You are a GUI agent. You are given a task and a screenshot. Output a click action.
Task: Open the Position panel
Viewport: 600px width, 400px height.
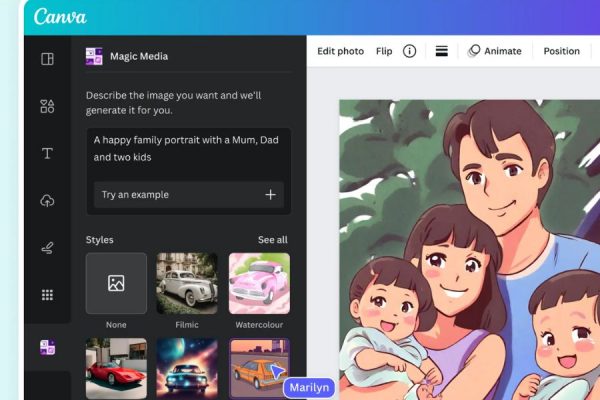[561, 51]
